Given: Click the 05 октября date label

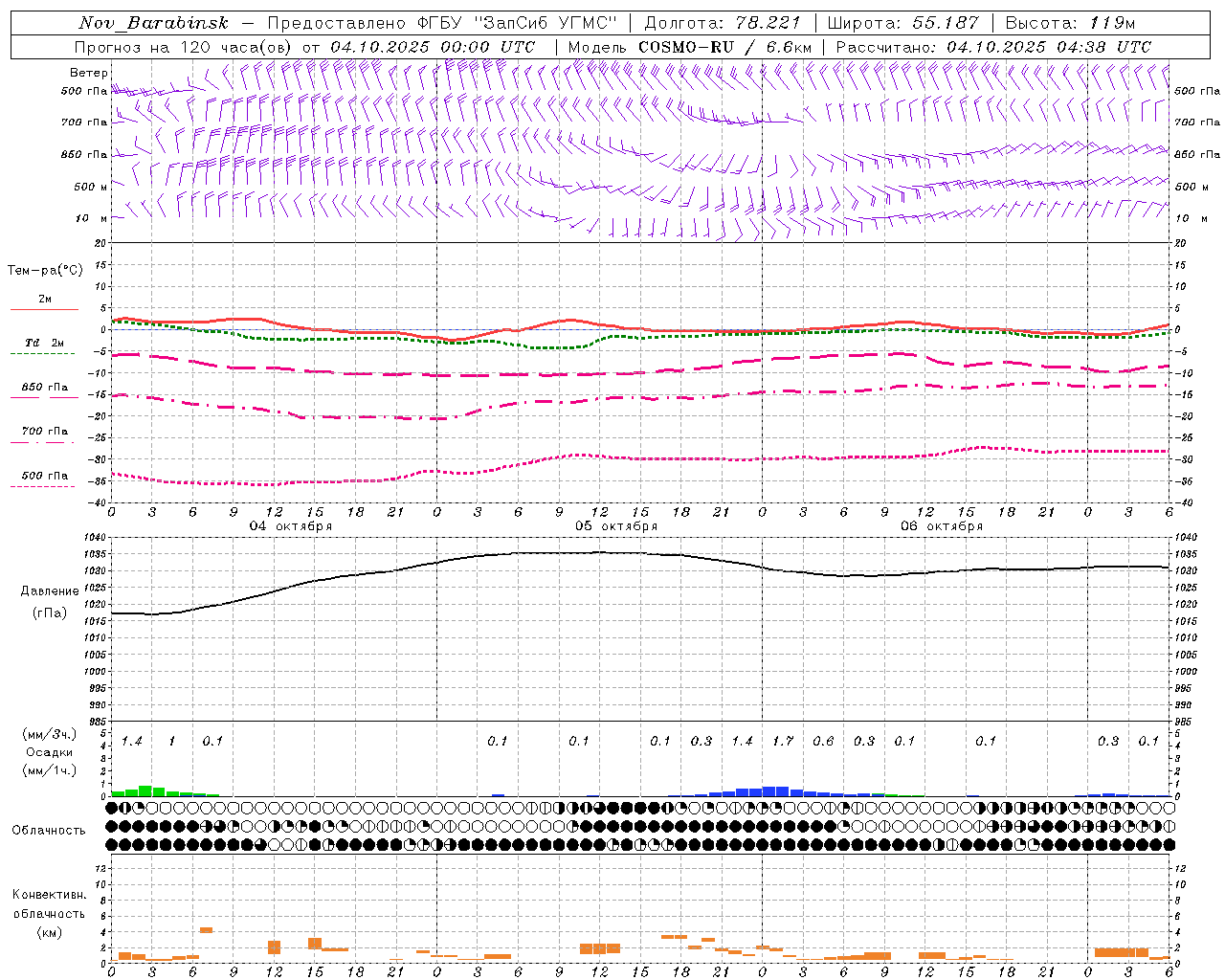Looking at the screenshot, I should pyautogui.click(x=616, y=526).
